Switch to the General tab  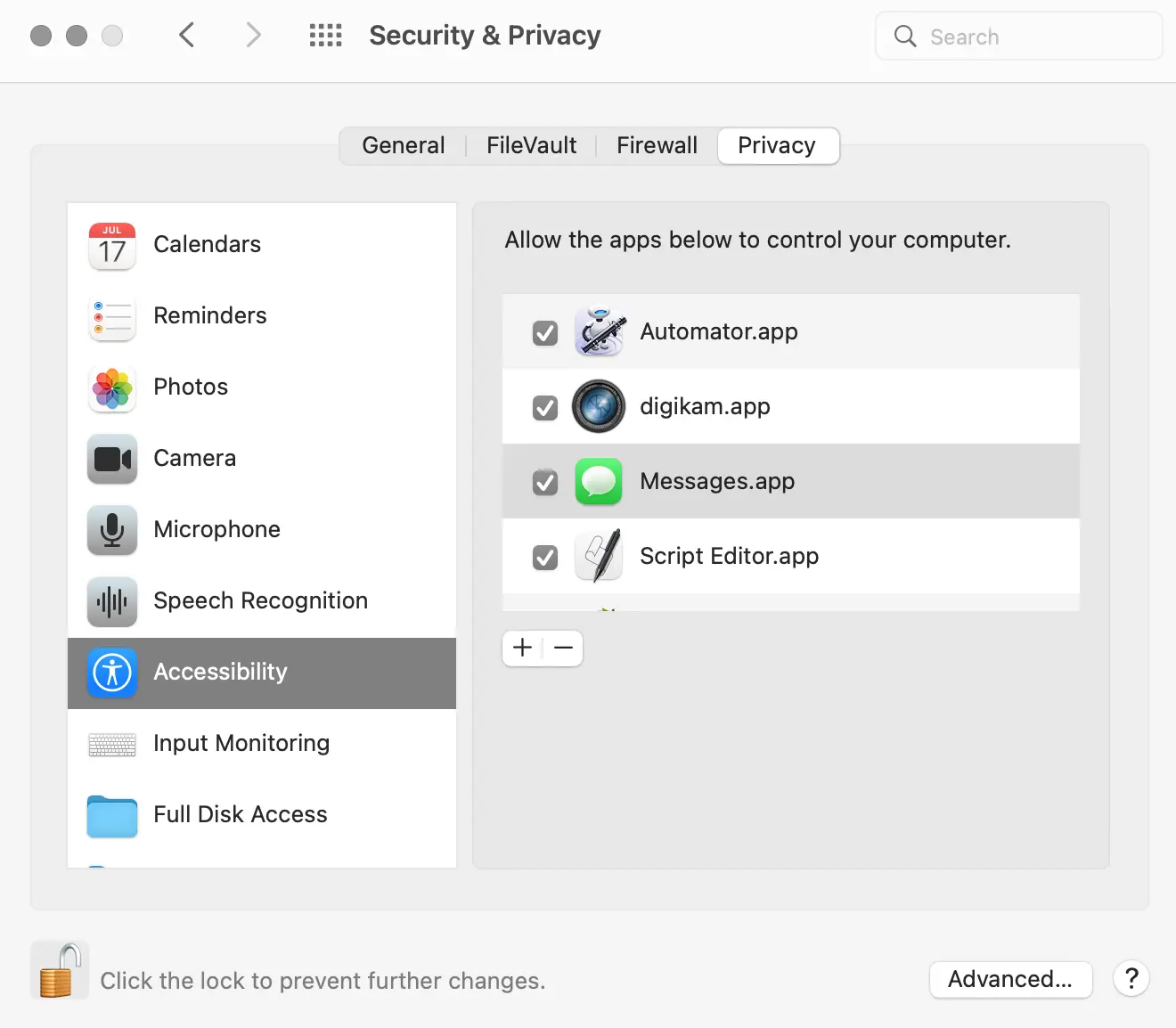pos(403,146)
